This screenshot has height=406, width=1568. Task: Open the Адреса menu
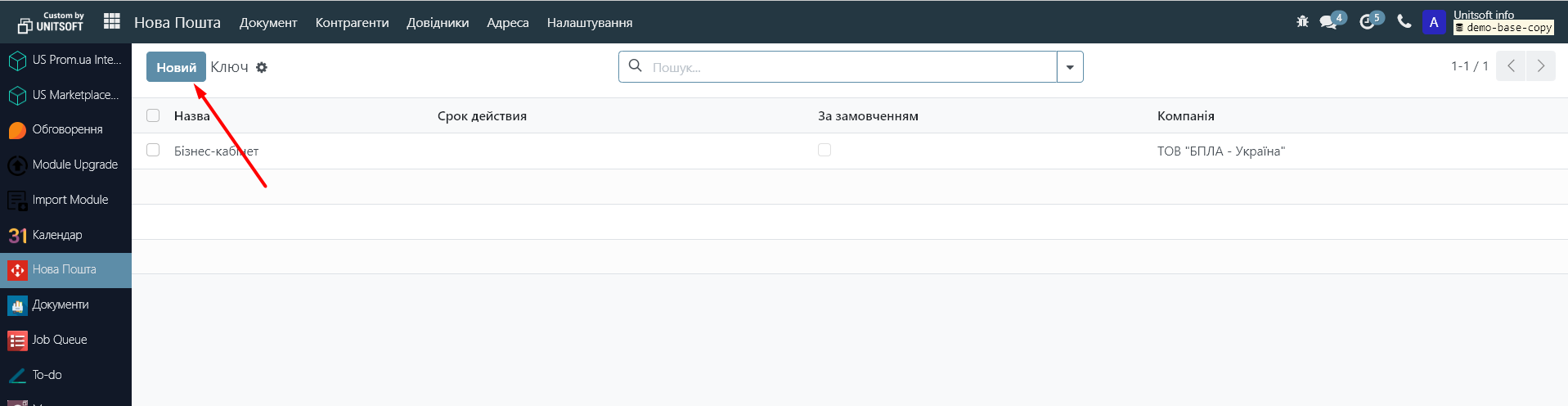pyautogui.click(x=508, y=23)
